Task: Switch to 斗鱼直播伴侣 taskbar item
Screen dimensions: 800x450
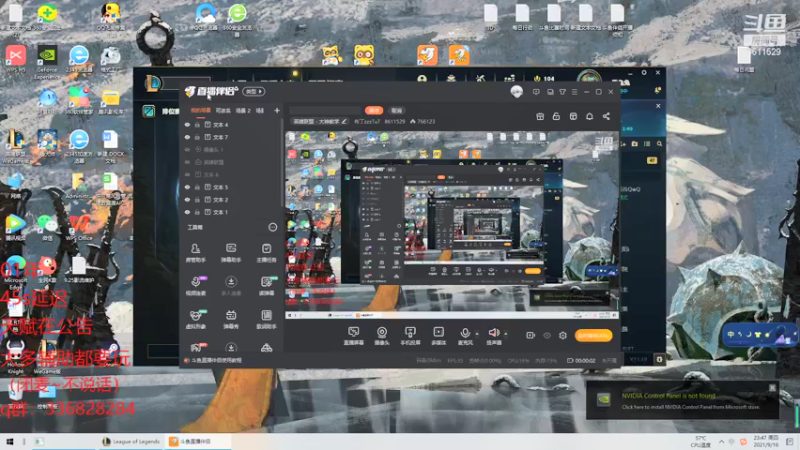Action: 198,442
